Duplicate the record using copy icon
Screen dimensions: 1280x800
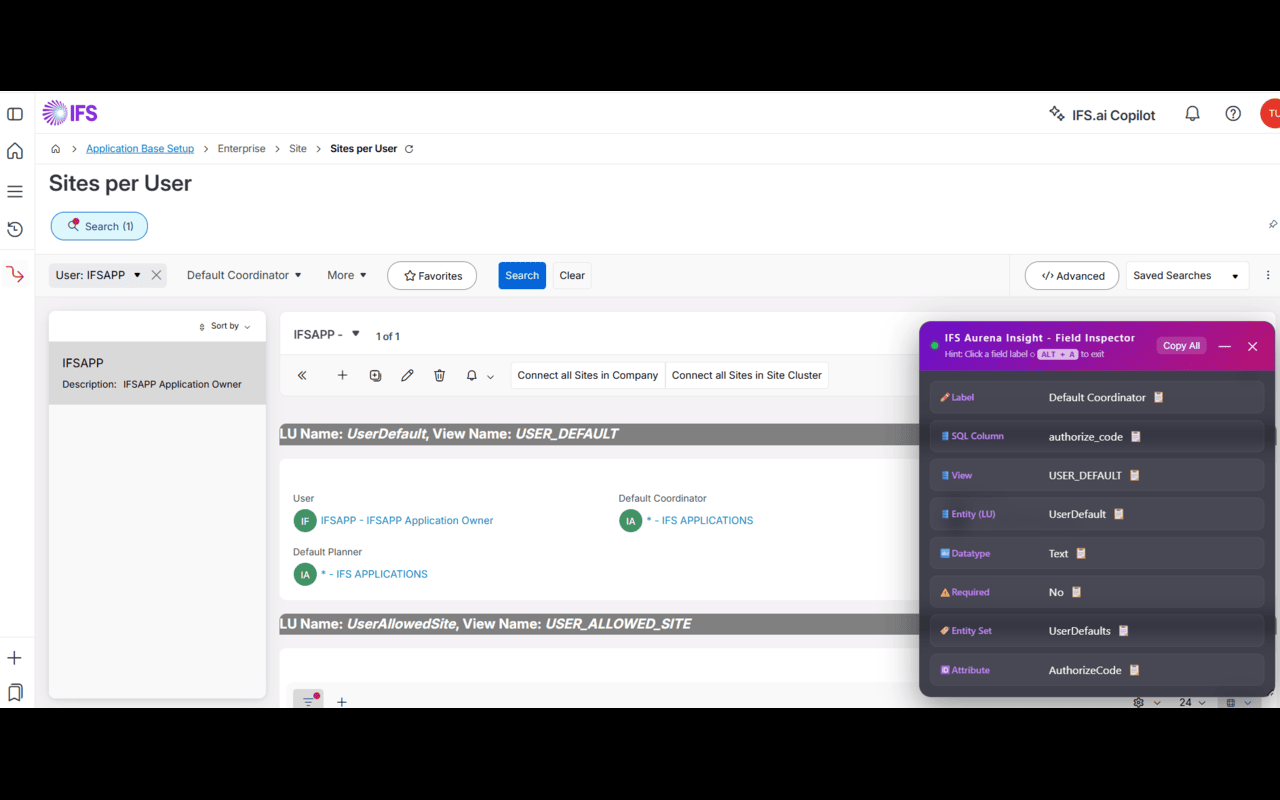coord(375,376)
